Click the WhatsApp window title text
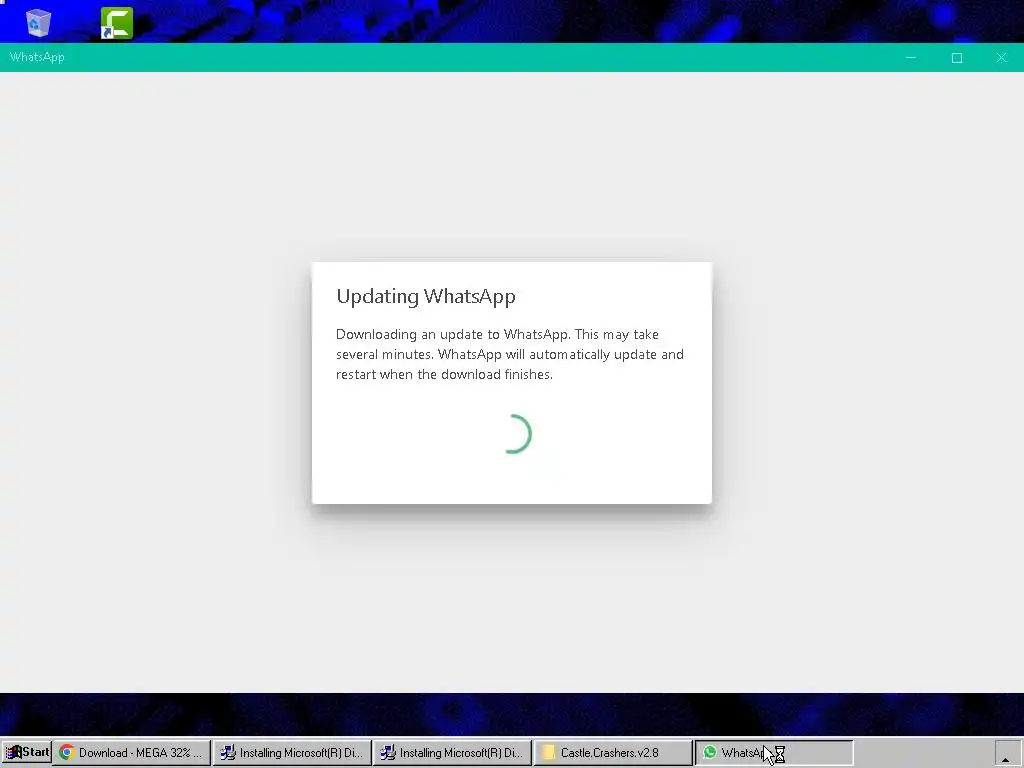Viewport: 1024px width, 768px height. click(37, 57)
